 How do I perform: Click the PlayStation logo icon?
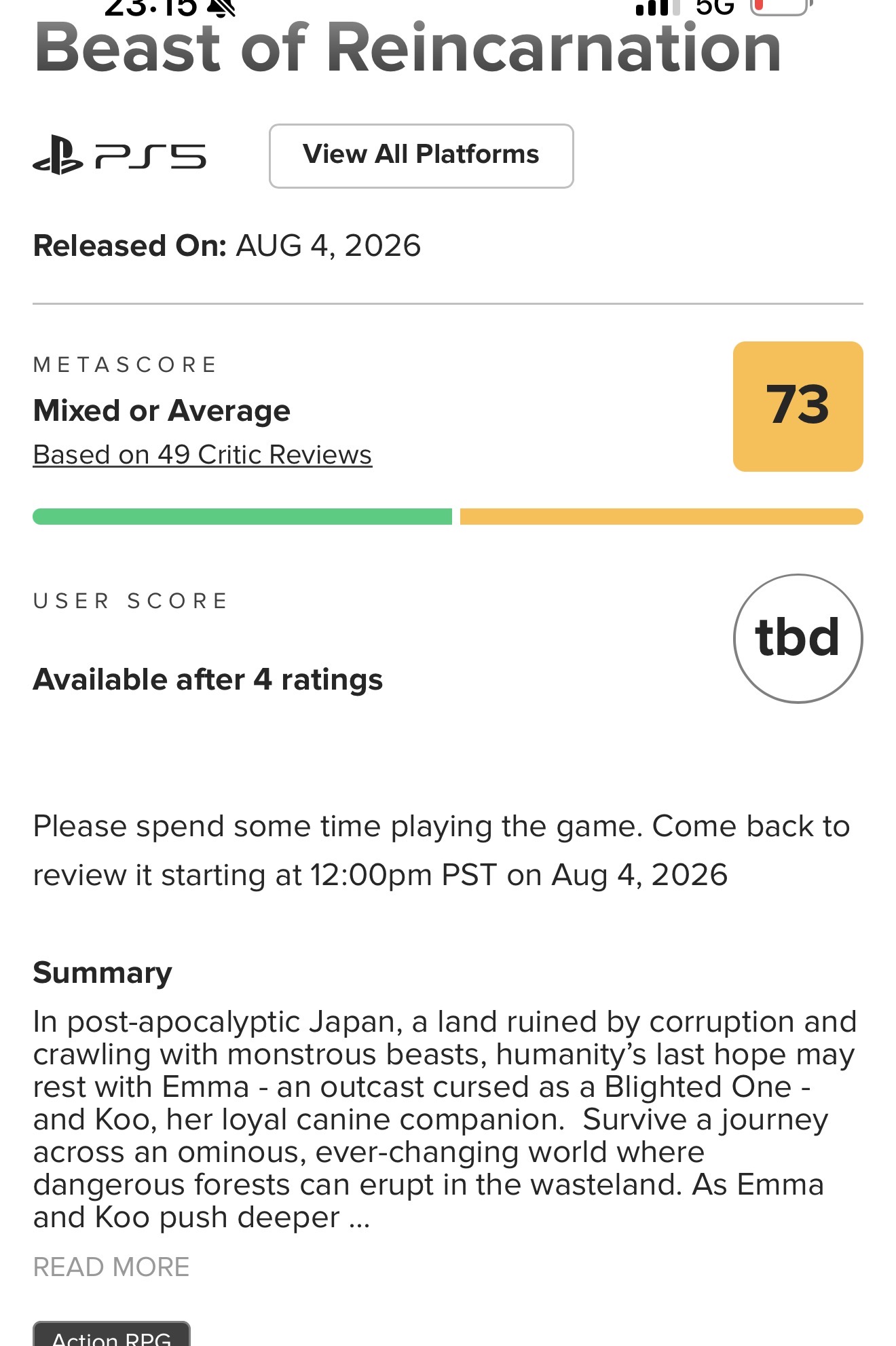point(58,155)
